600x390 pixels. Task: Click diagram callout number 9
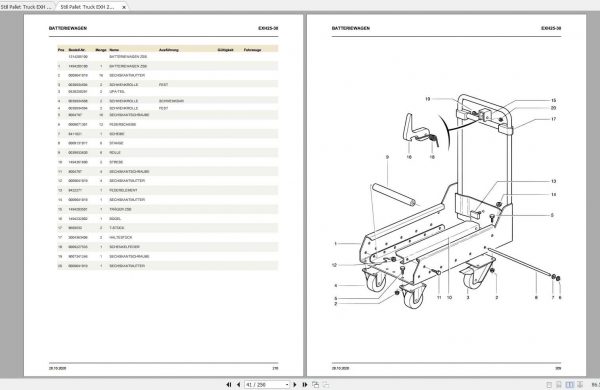(x=387, y=157)
